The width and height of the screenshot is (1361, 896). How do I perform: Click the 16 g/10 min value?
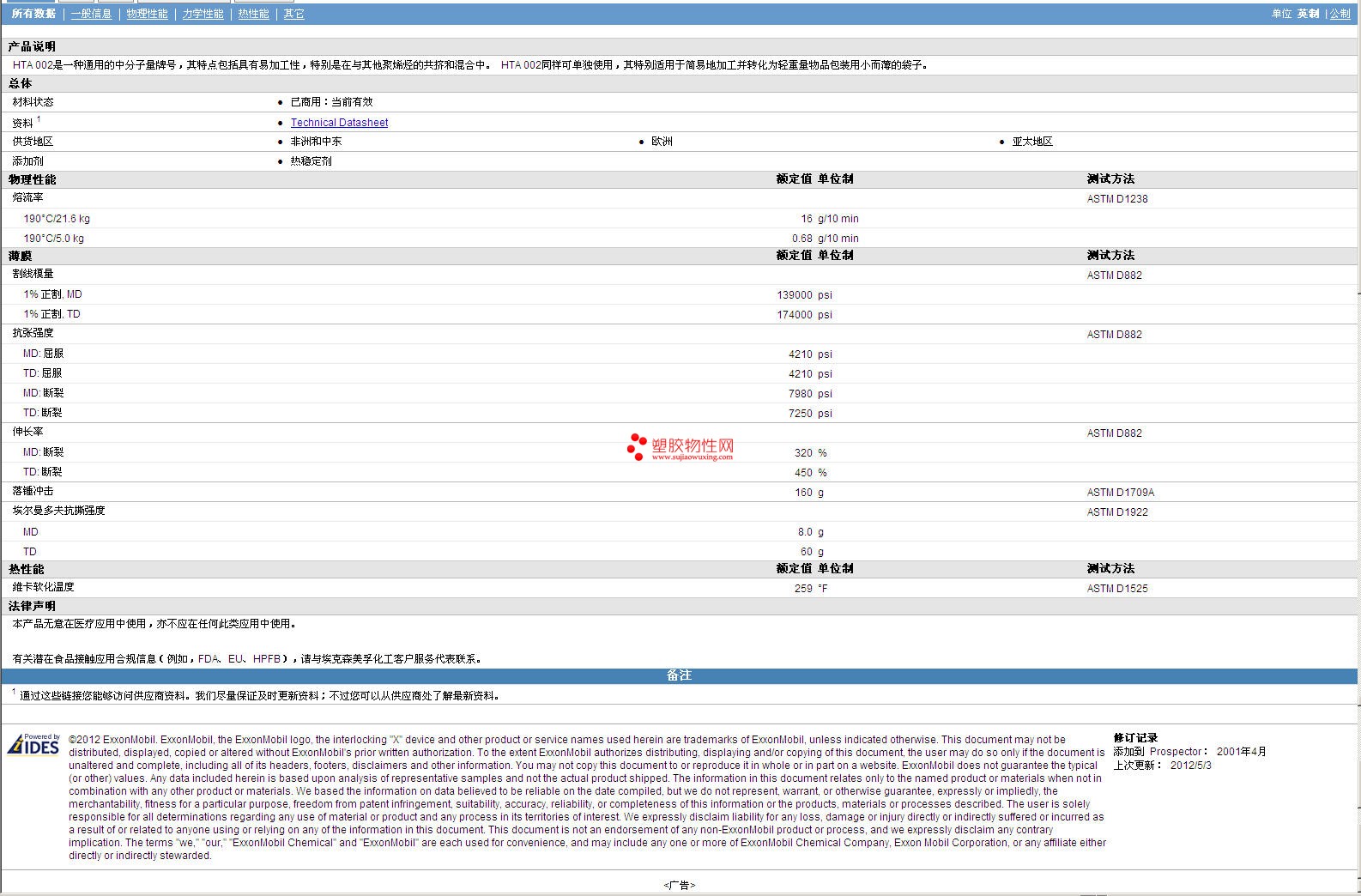tap(829, 219)
